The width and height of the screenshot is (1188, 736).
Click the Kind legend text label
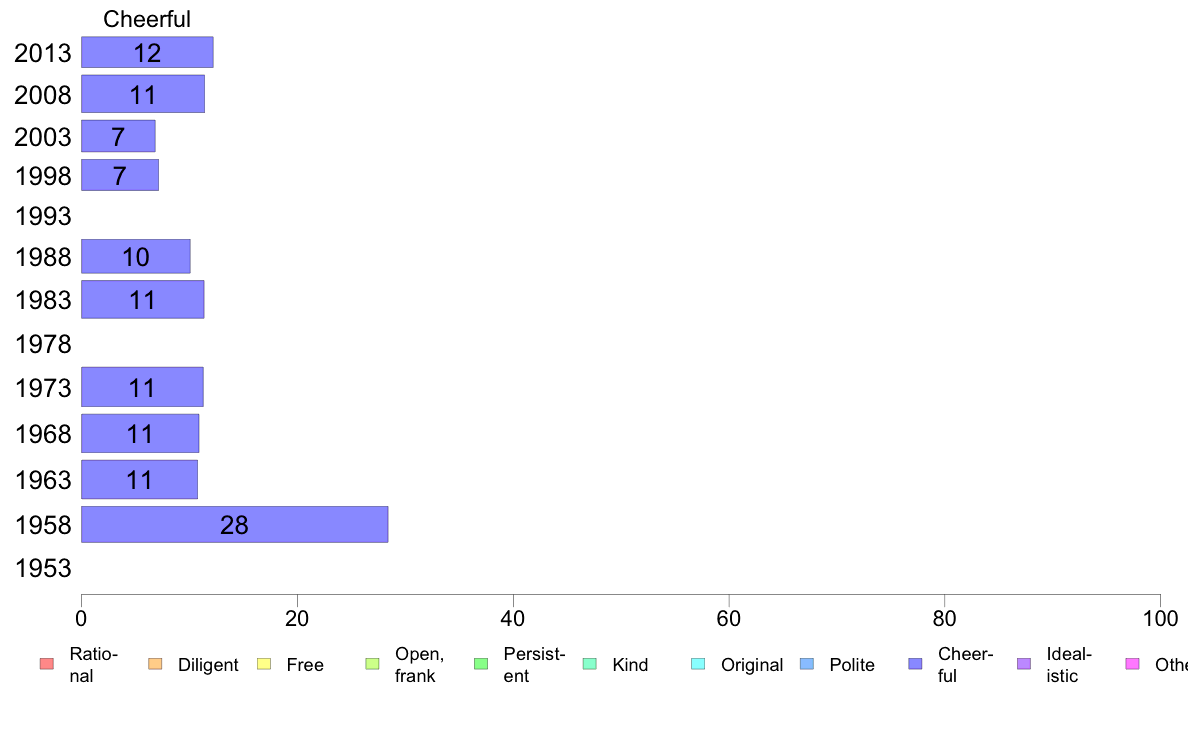630,665
